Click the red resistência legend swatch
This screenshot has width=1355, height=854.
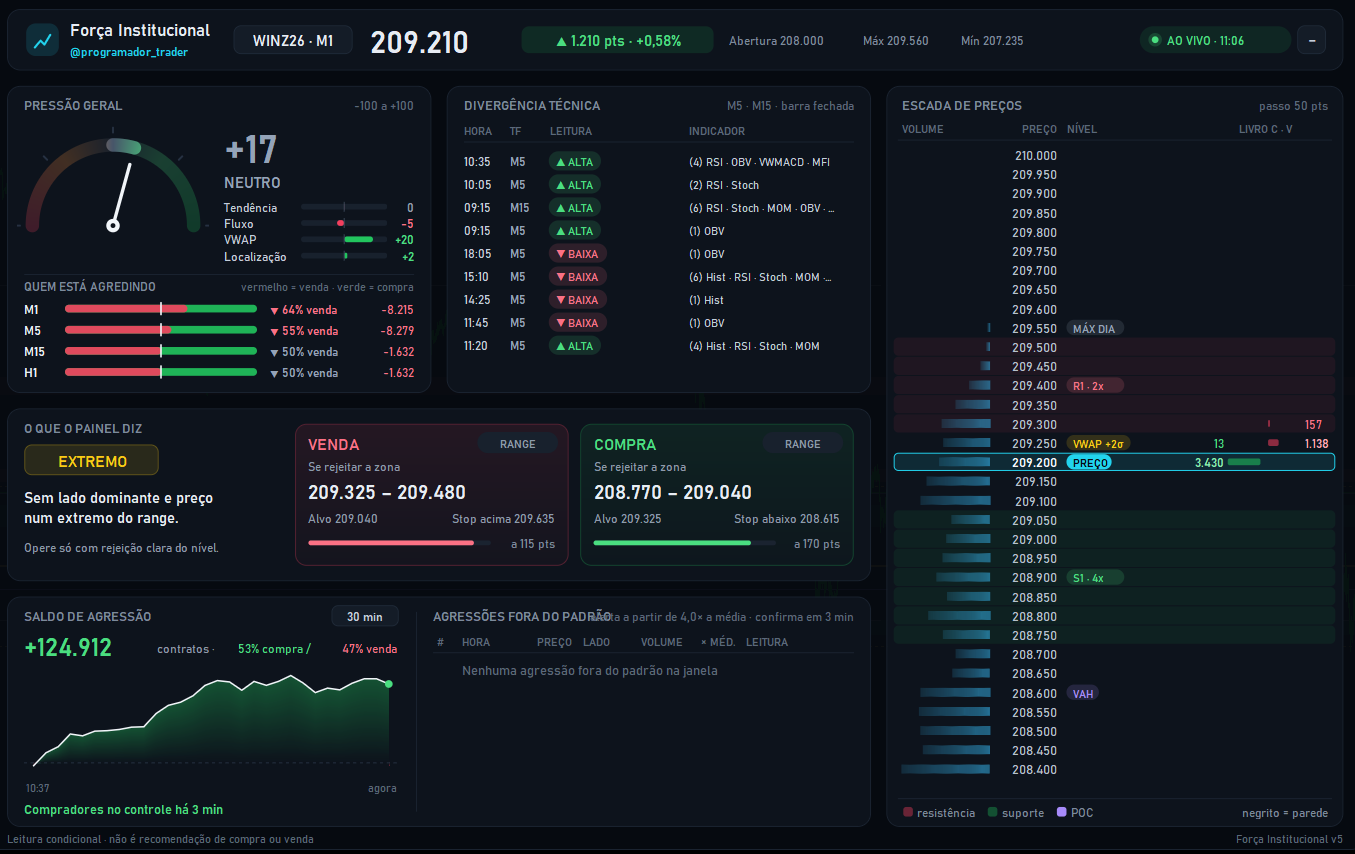tap(907, 813)
